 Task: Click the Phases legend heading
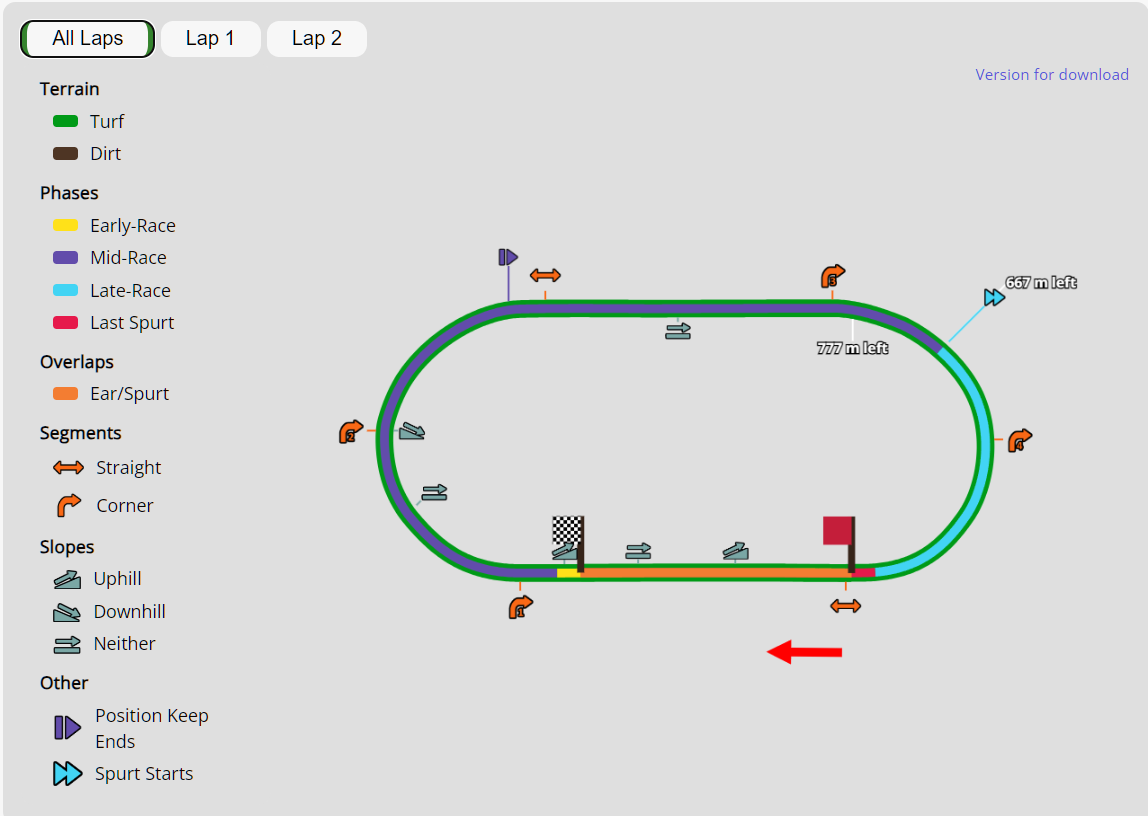coord(69,193)
